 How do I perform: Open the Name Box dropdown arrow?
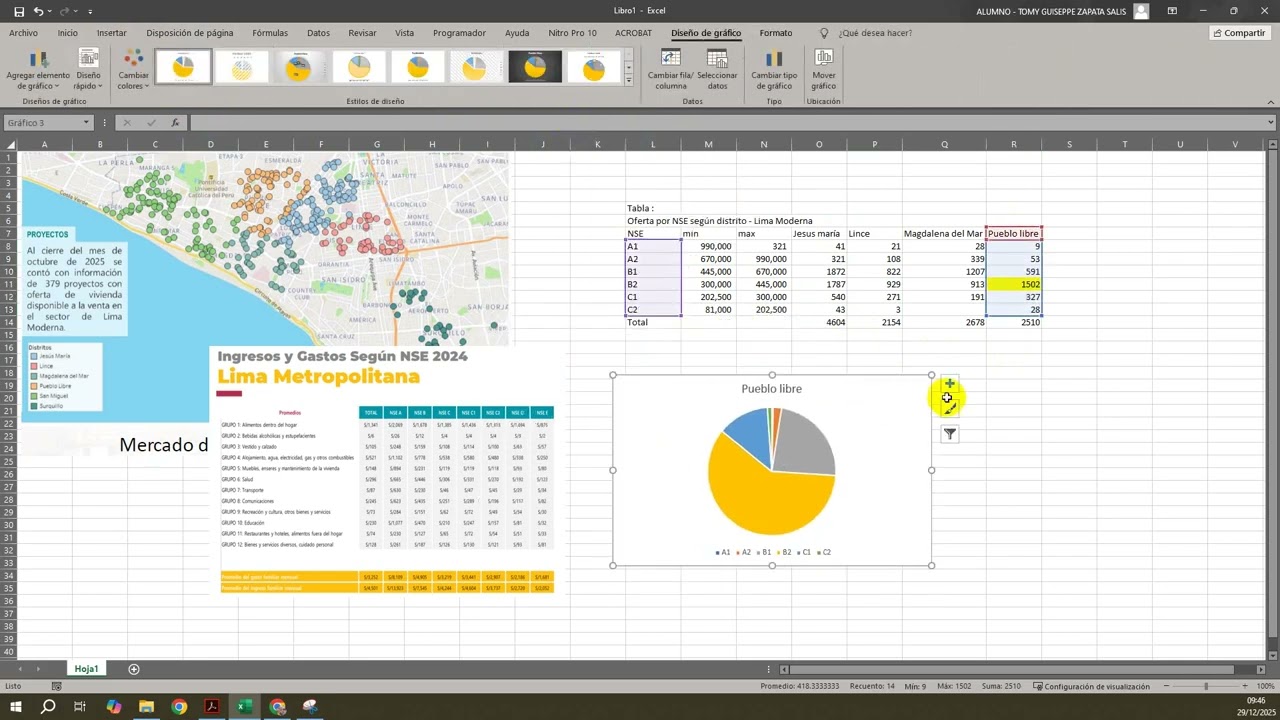coord(86,123)
